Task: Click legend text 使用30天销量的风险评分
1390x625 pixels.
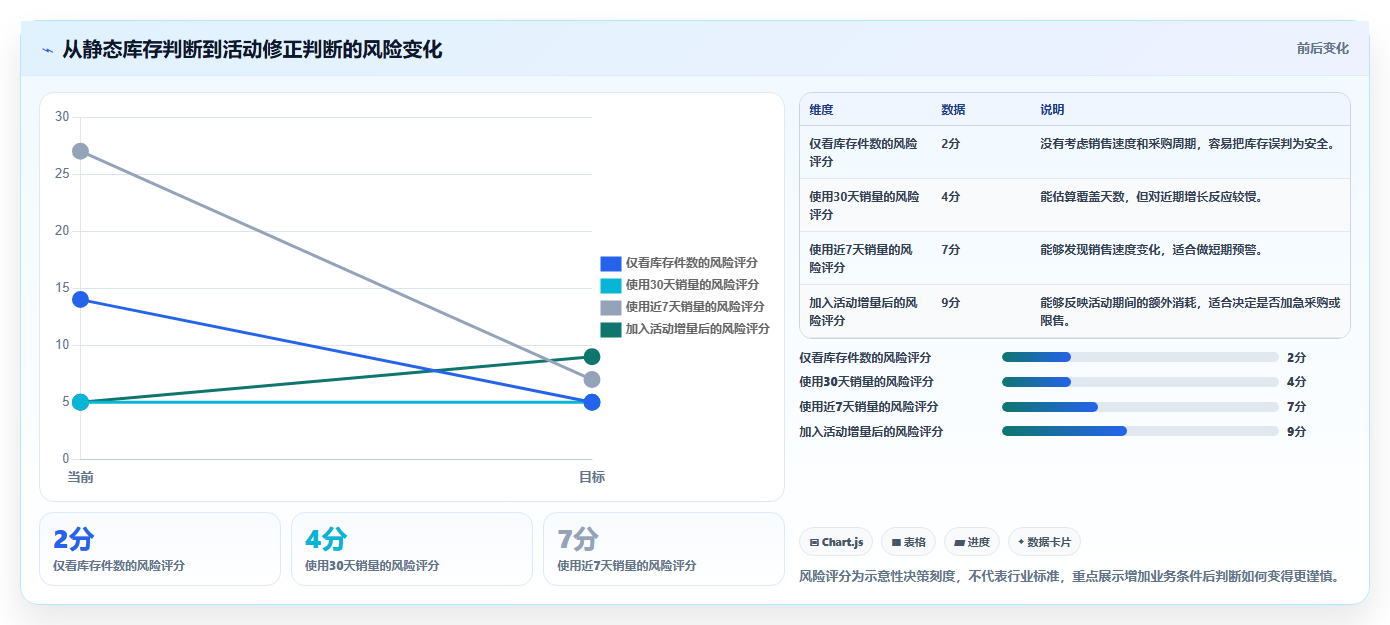Action: [692, 286]
